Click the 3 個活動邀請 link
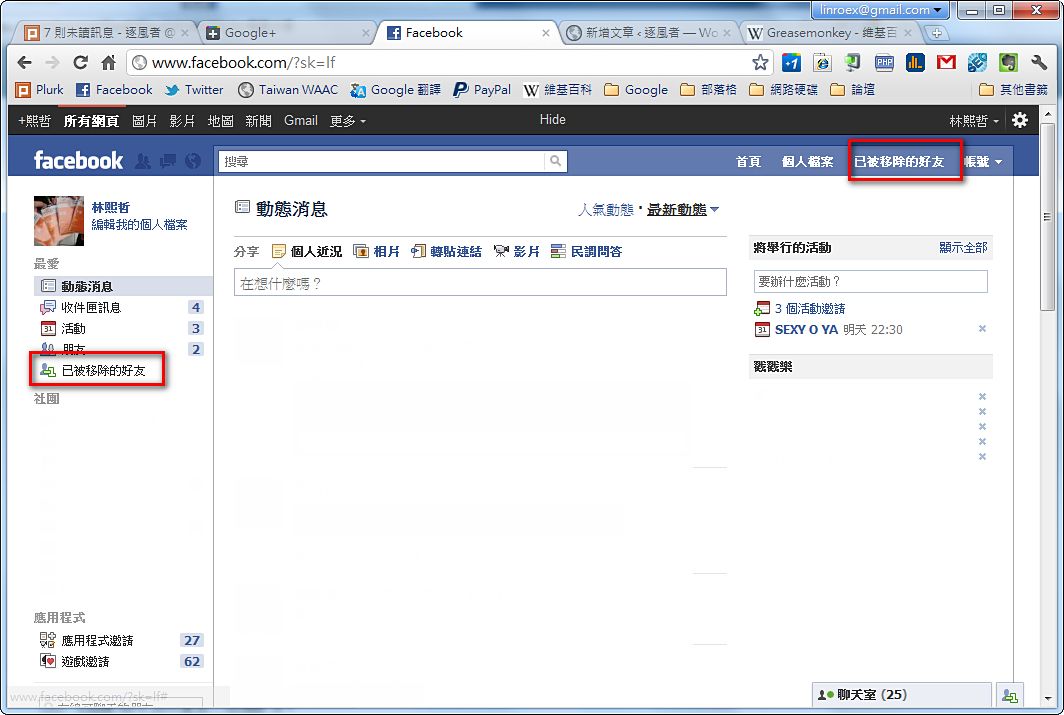Screen dimensions: 1064x715 click(810, 309)
